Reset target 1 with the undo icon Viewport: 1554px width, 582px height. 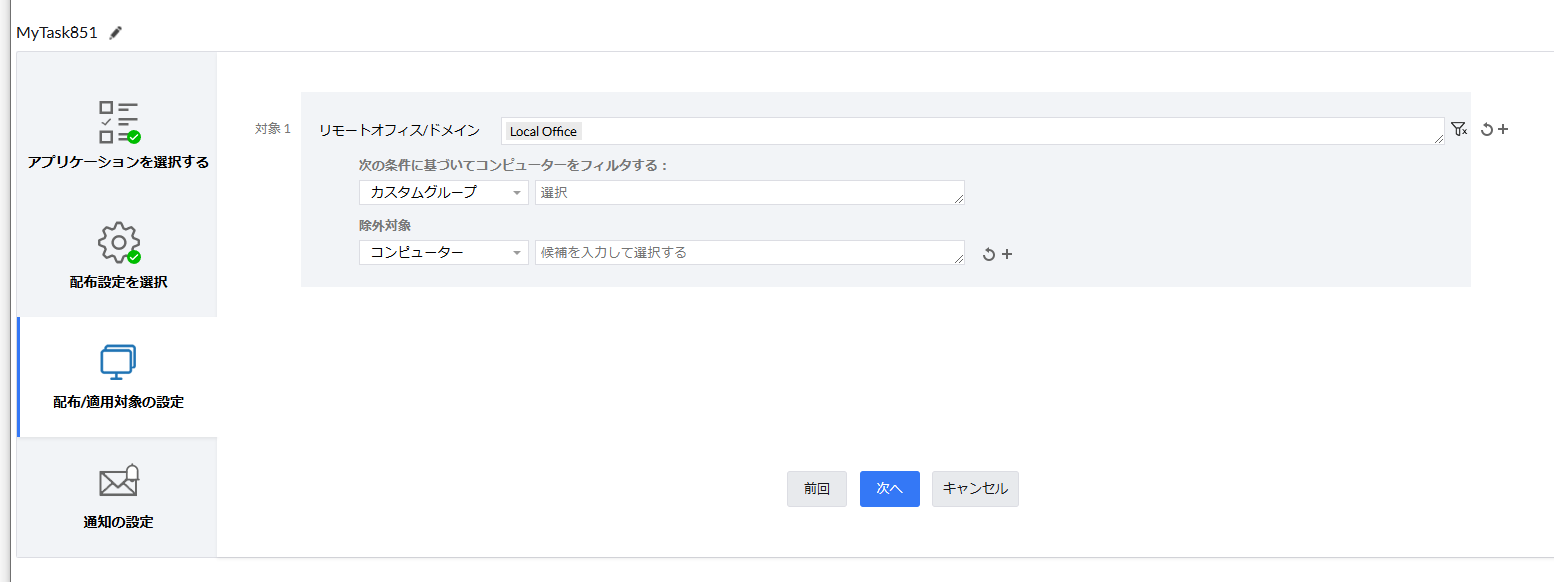[1486, 130]
